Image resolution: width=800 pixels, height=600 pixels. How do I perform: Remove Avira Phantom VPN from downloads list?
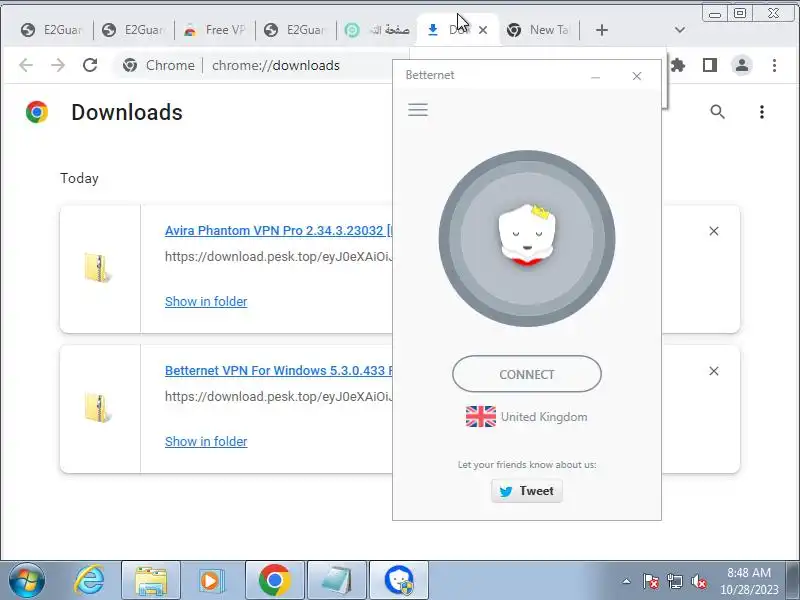click(x=714, y=231)
